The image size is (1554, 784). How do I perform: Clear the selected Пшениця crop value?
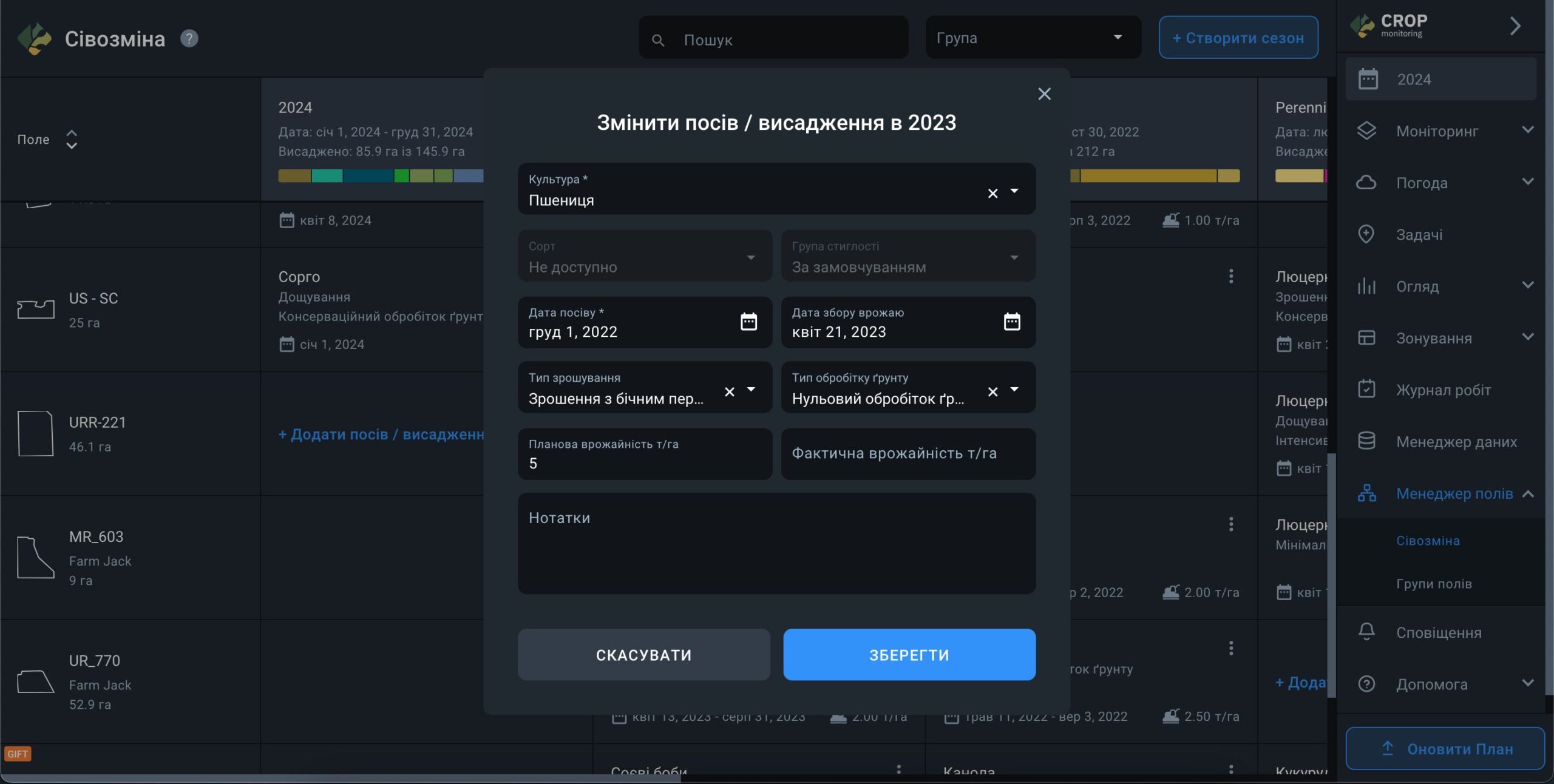point(992,194)
